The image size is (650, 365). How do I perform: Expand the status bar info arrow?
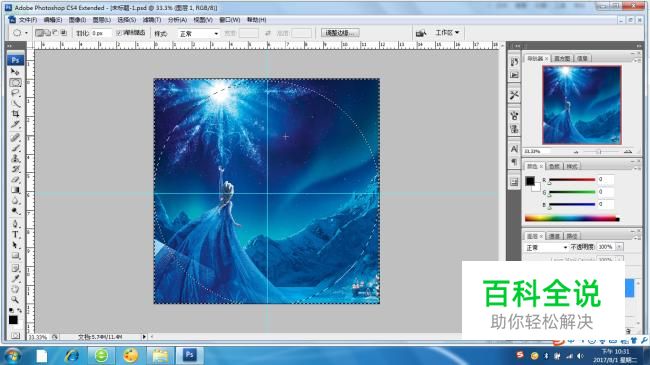pyautogui.click(x=144, y=337)
